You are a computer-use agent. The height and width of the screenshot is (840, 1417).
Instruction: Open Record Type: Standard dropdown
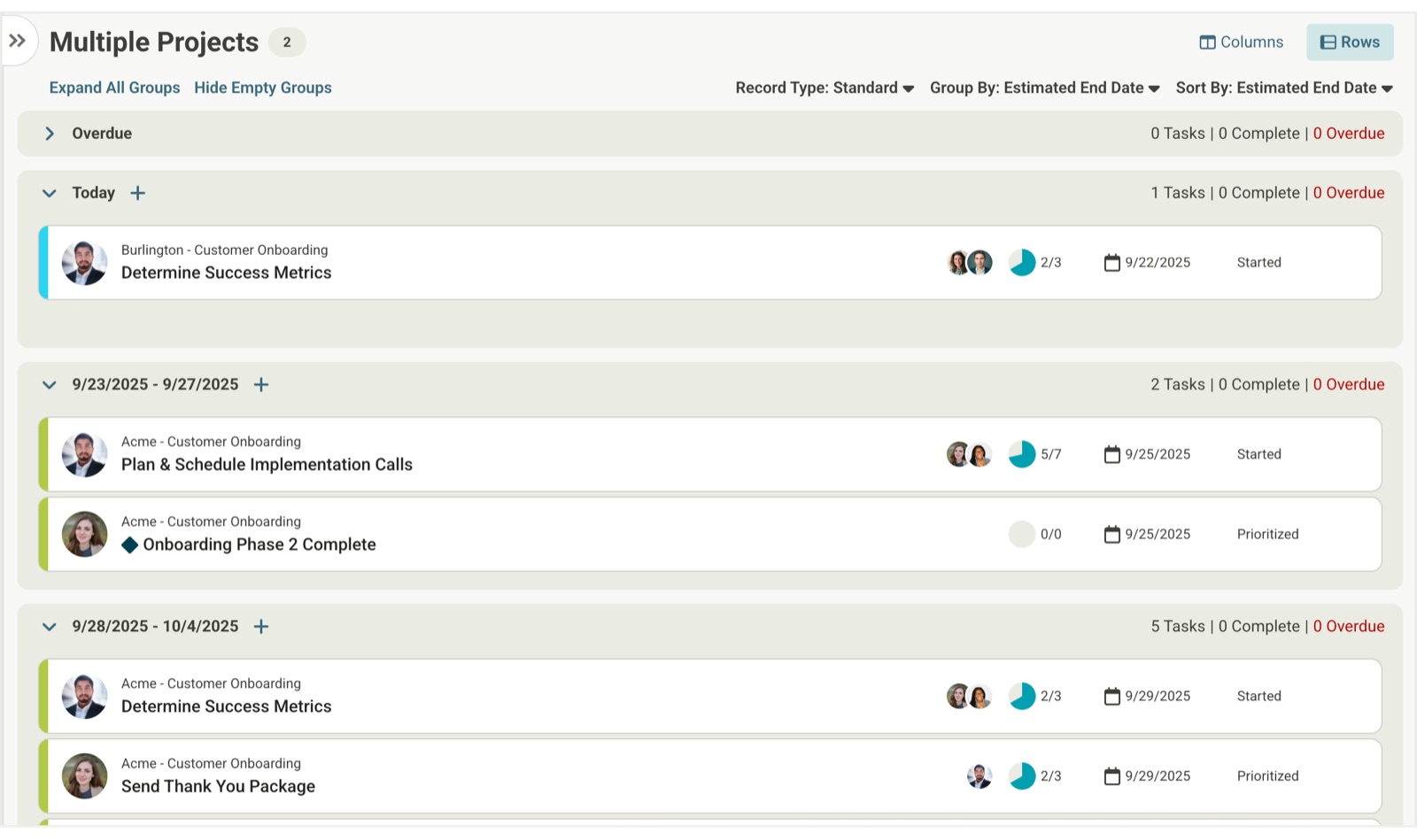(825, 88)
